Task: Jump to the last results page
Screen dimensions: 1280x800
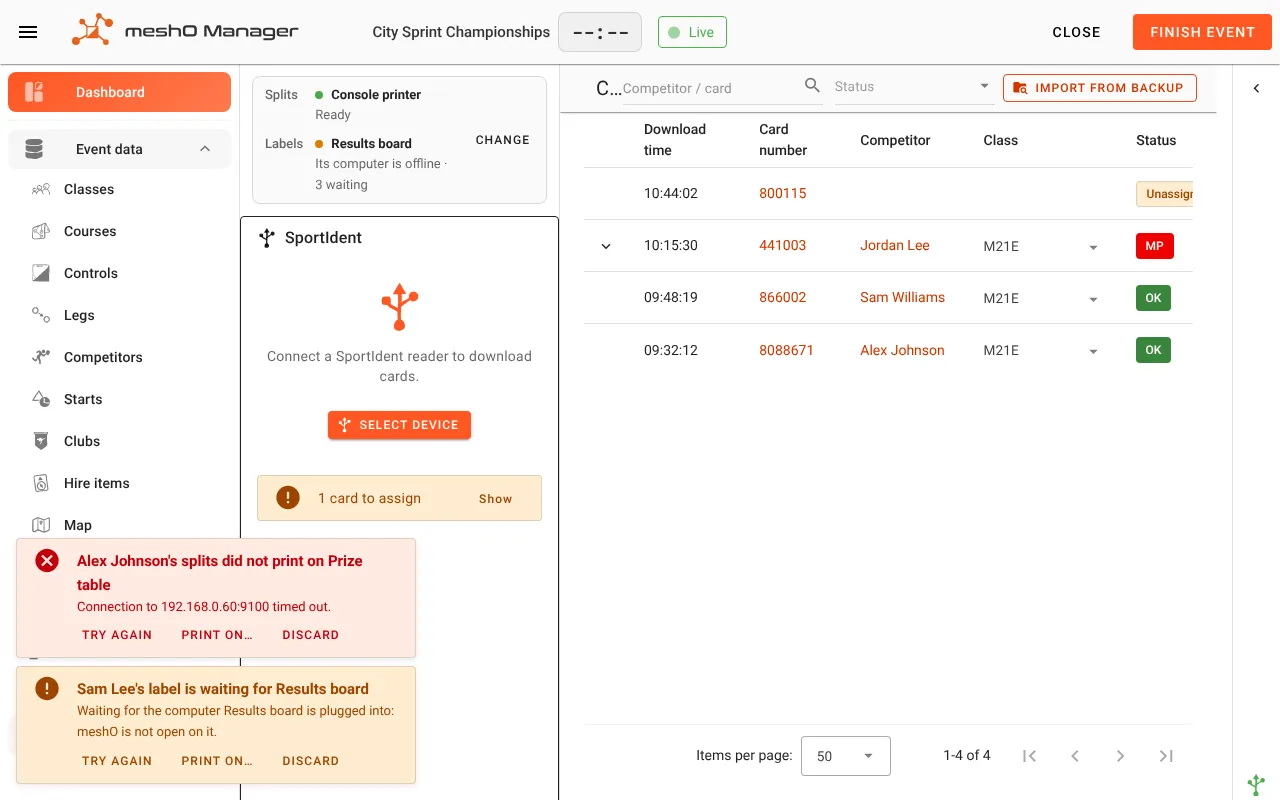Action: point(1166,756)
